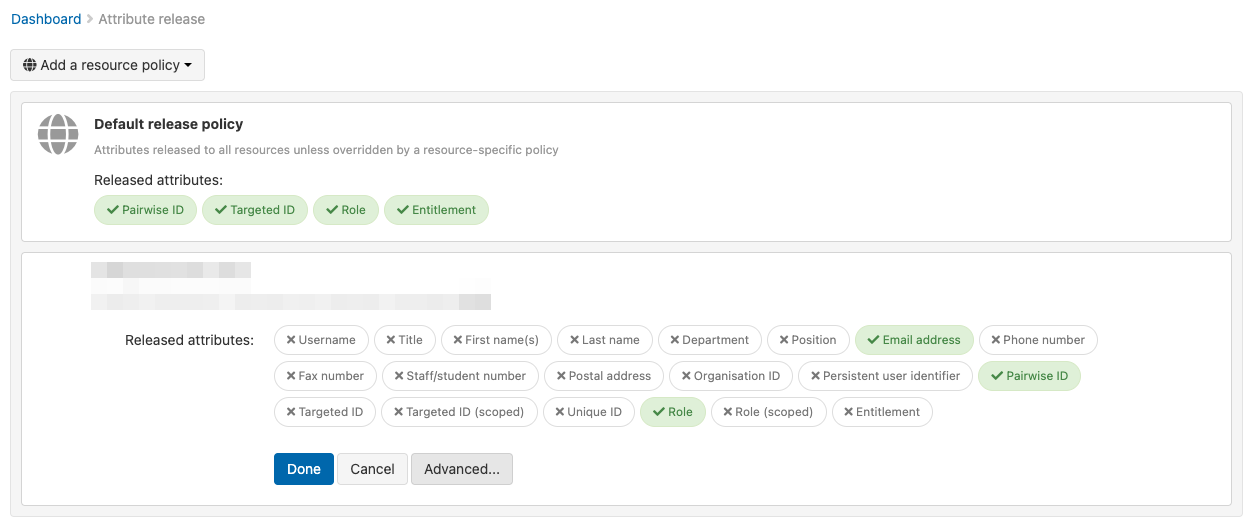Click the Done button

303,469
